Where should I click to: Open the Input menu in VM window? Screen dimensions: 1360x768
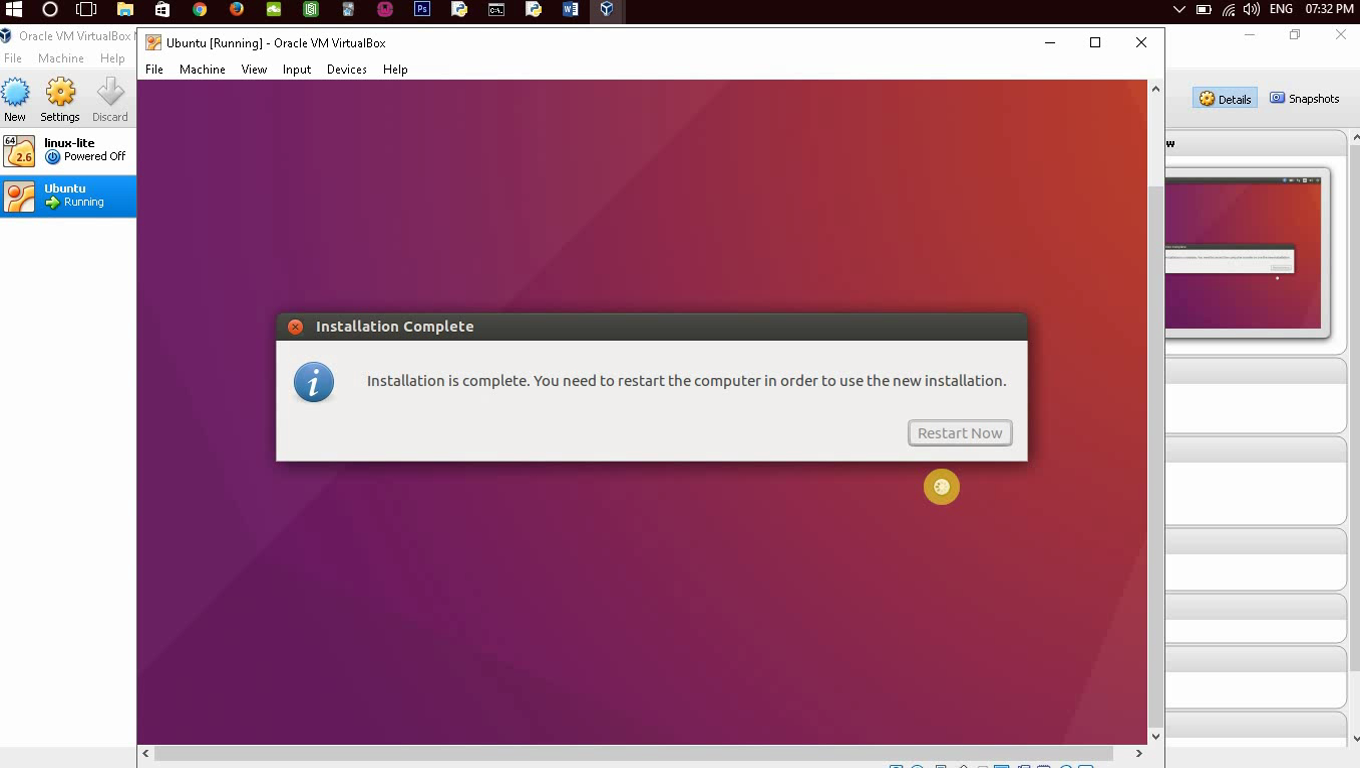point(297,69)
